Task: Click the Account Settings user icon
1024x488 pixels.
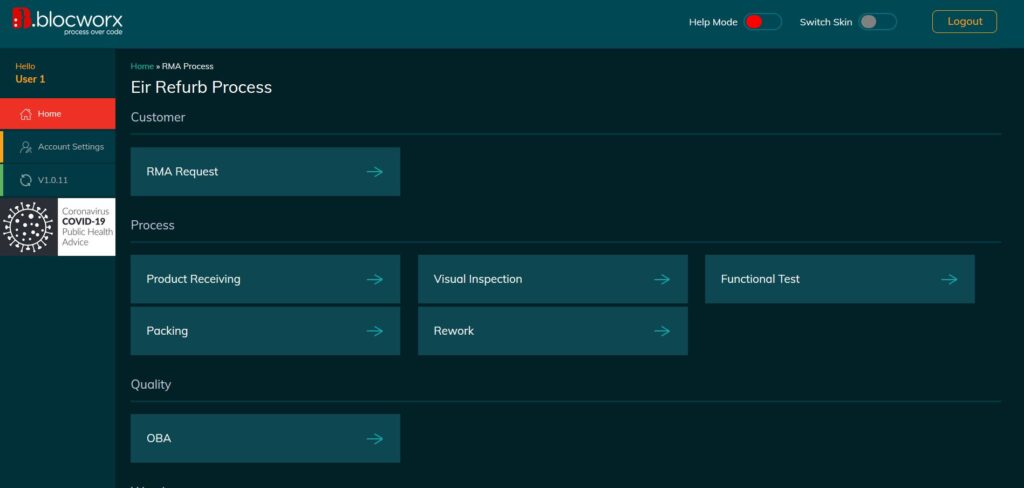Action: coord(26,147)
